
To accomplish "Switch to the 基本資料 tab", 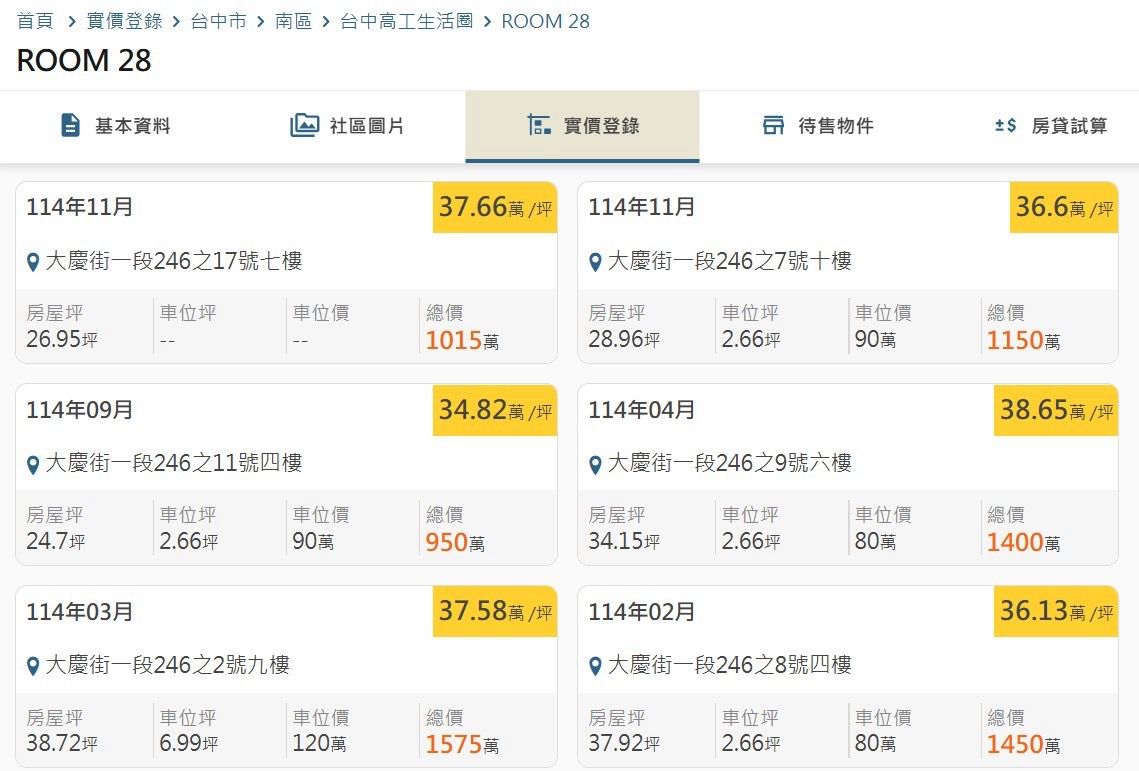I will (x=132, y=126).
